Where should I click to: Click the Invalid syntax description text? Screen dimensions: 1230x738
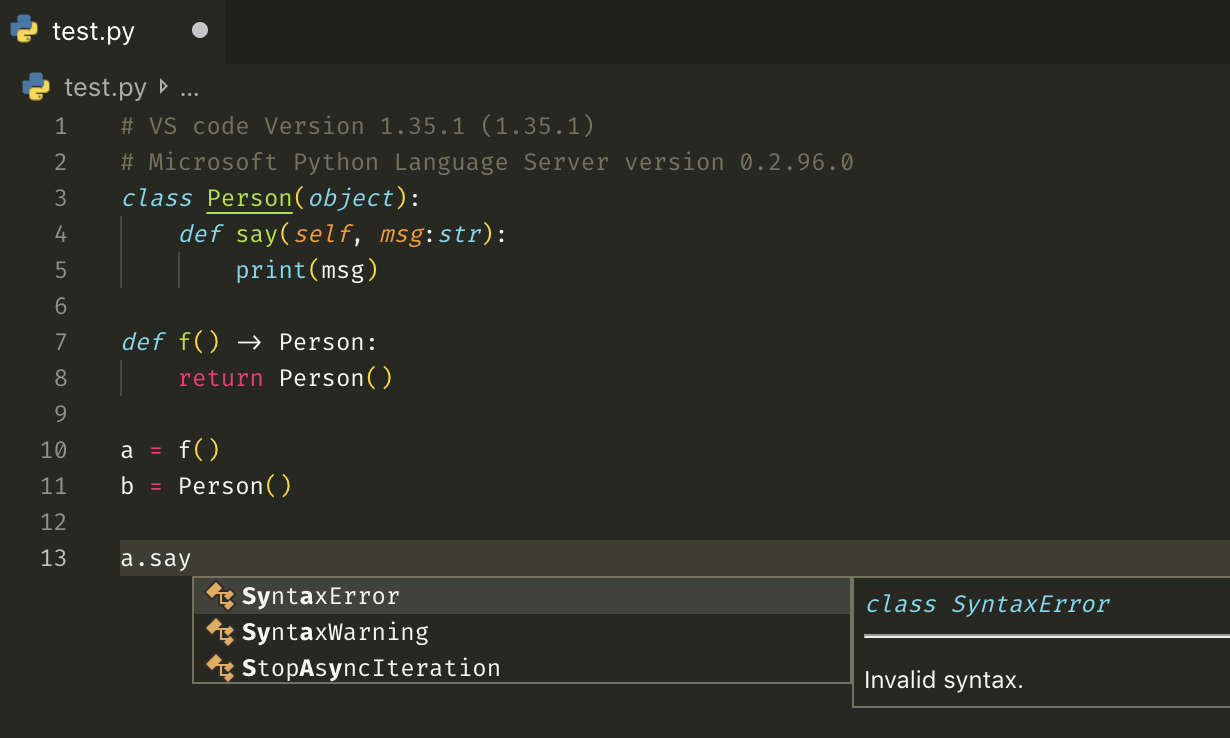click(x=943, y=679)
